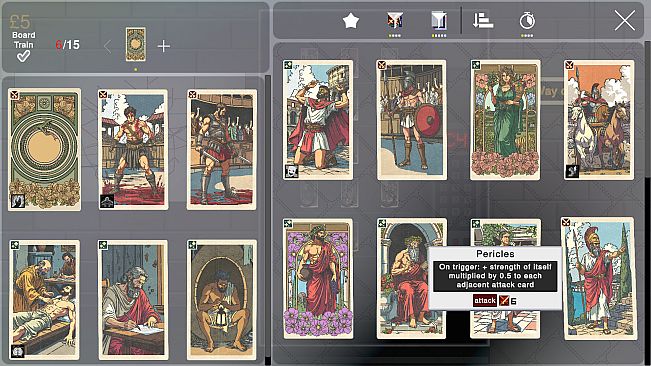
Task: Click ability icon on bloody gladiator card
Action: (107, 201)
